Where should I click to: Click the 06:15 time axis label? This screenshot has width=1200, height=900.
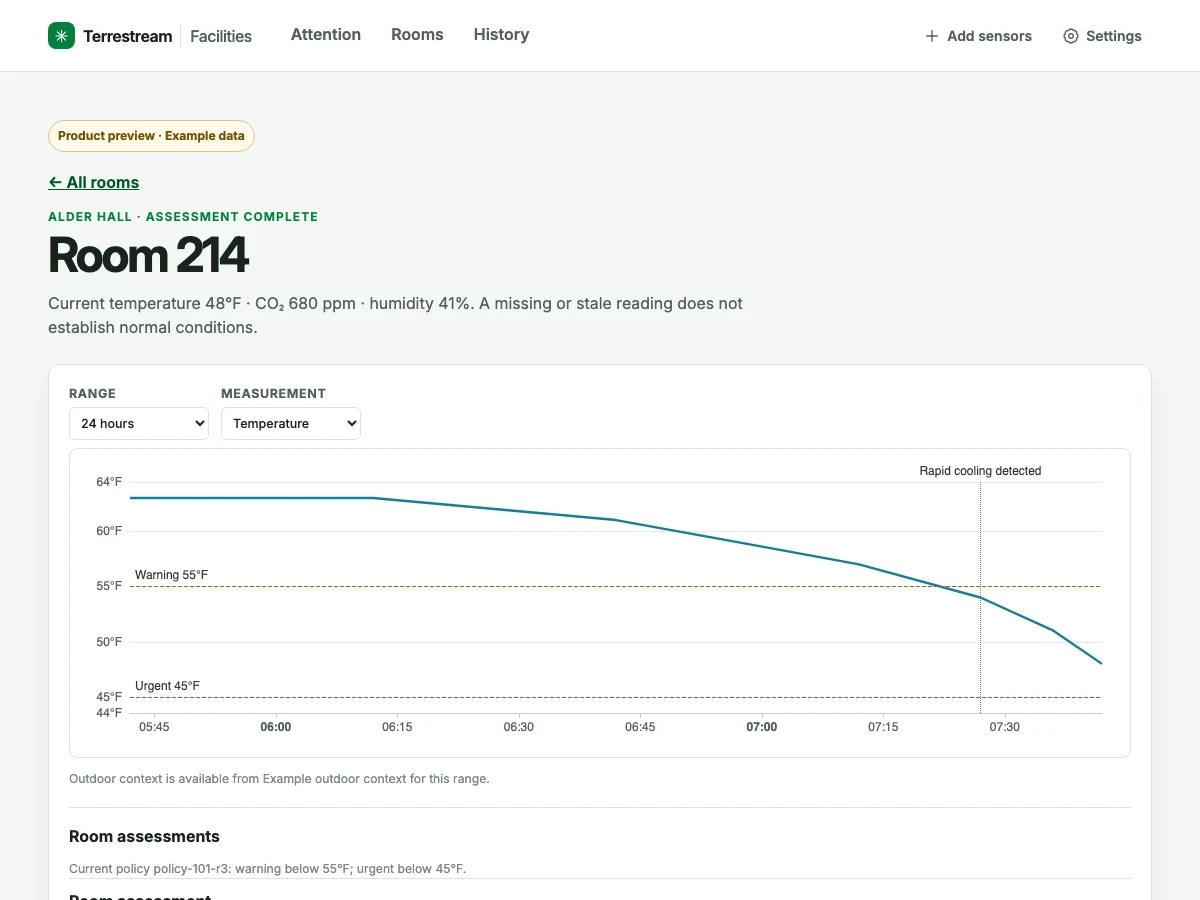click(397, 727)
